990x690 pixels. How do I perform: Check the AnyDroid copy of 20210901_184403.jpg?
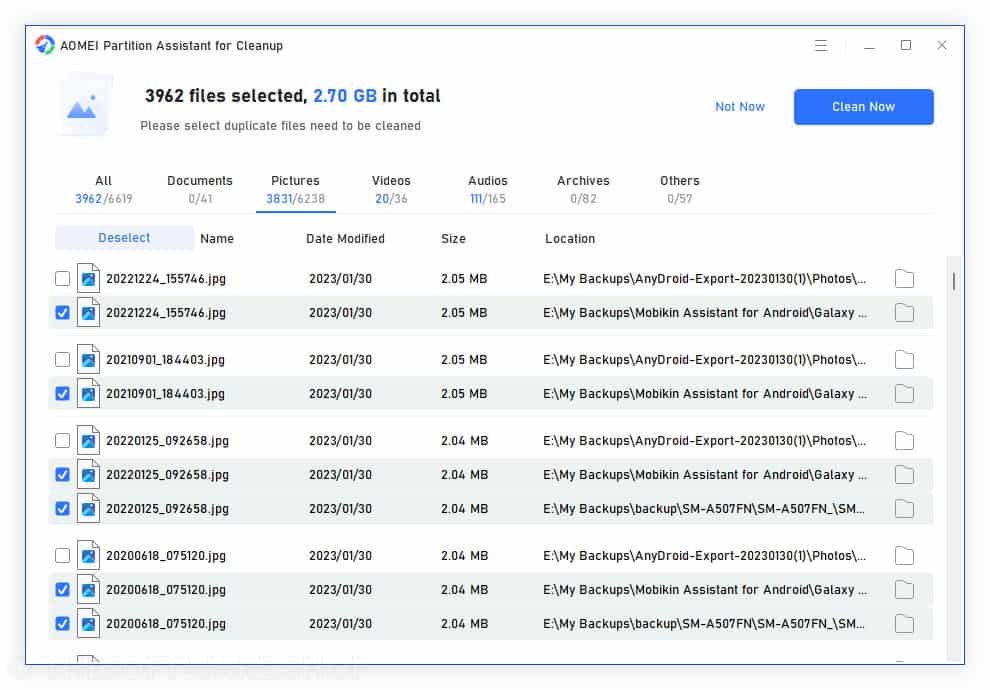coord(63,359)
